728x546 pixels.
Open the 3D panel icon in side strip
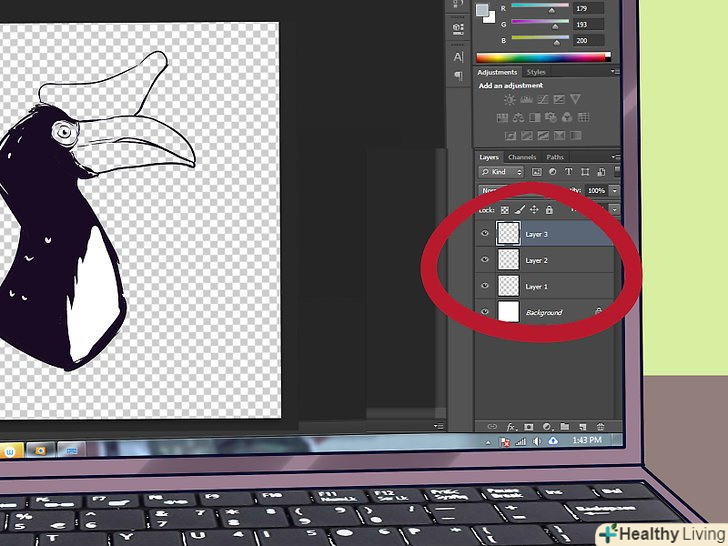point(458,29)
